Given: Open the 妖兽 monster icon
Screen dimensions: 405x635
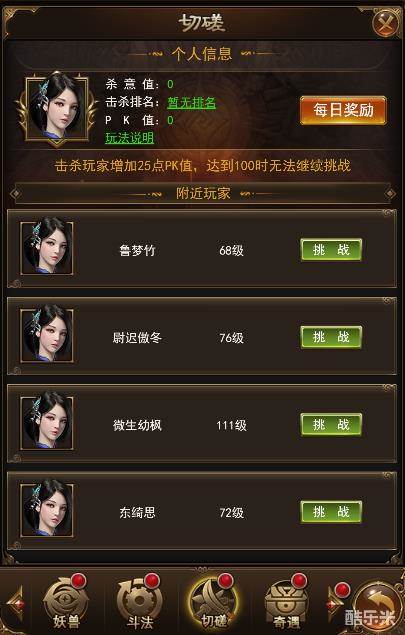Looking at the screenshot, I should tap(66, 603).
